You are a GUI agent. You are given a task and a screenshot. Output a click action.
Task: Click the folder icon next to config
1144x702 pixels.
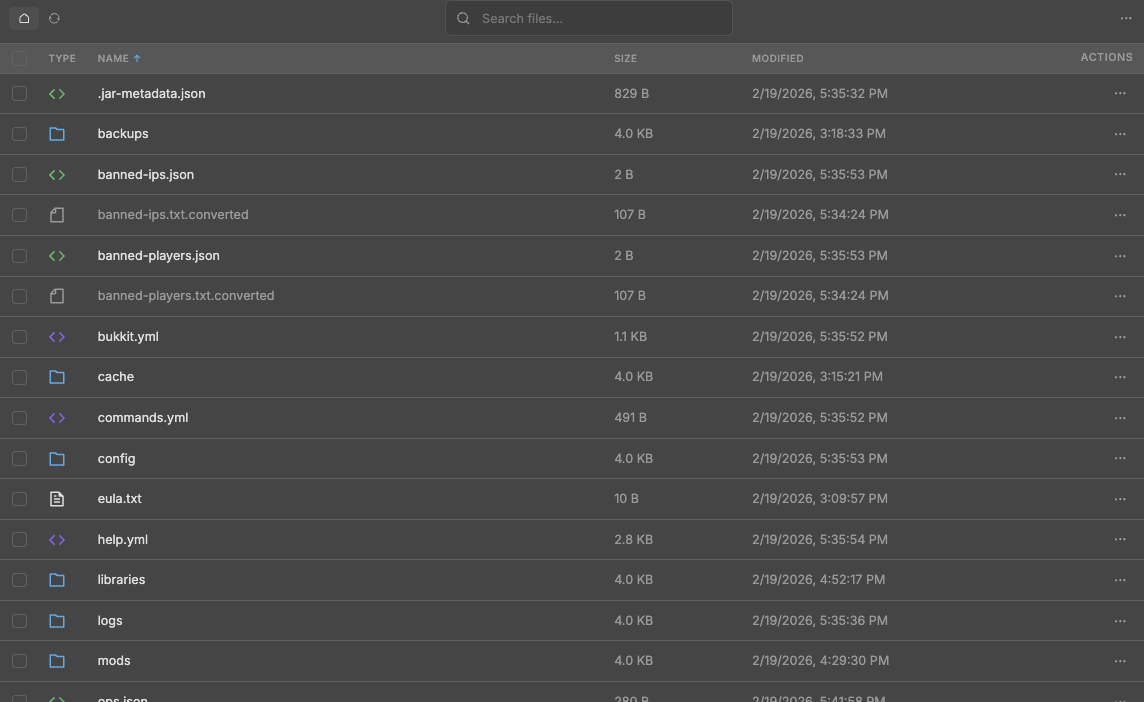[57, 458]
